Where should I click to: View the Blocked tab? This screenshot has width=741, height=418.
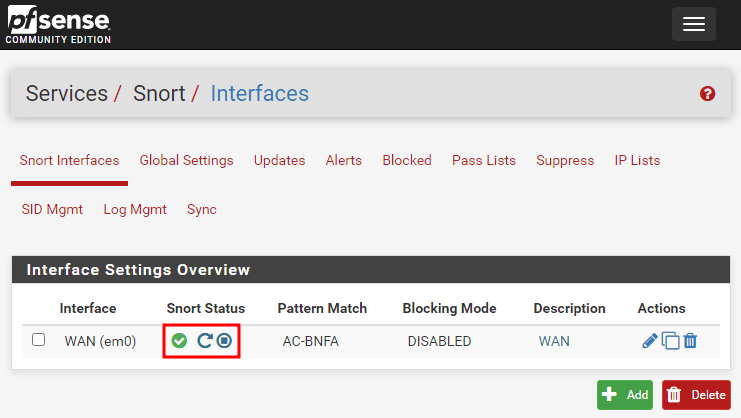click(407, 160)
